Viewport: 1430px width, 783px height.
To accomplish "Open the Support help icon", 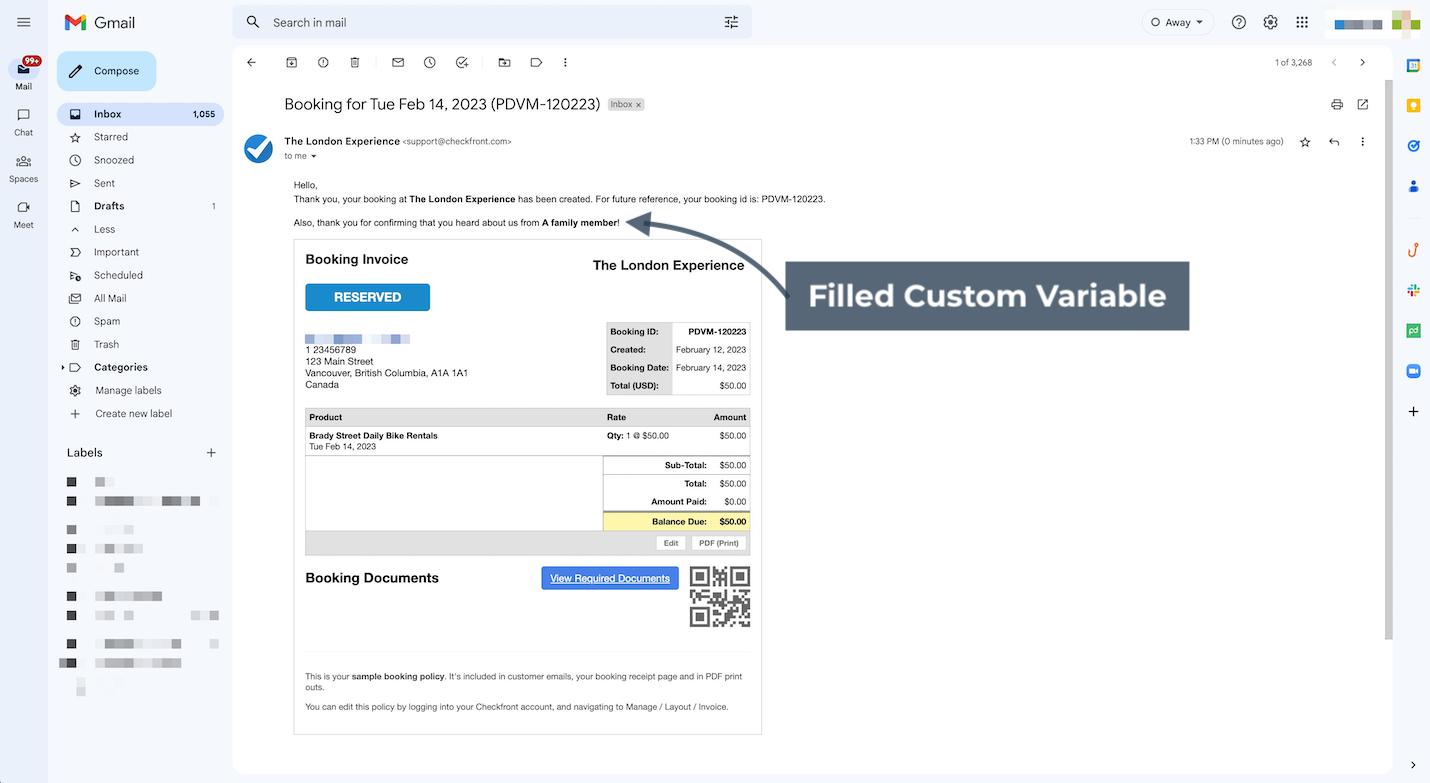I will [x=1239, y=22].
